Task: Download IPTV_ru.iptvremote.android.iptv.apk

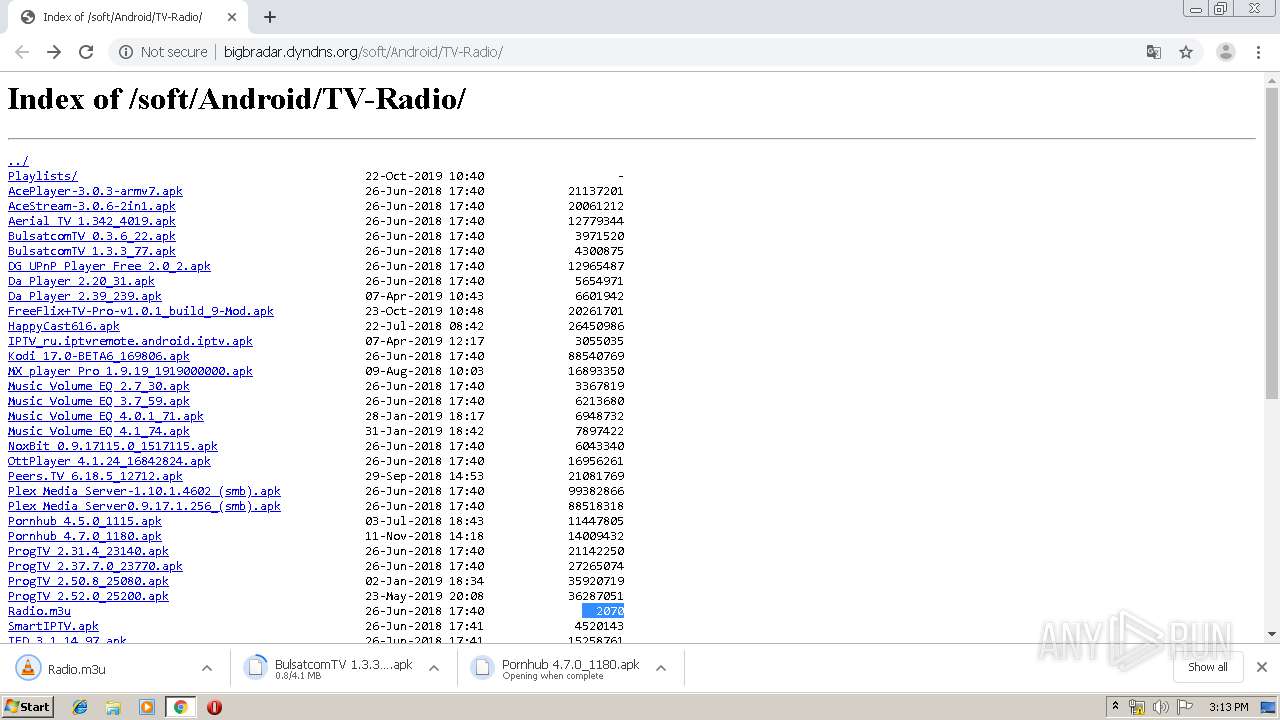Action: 130,341
